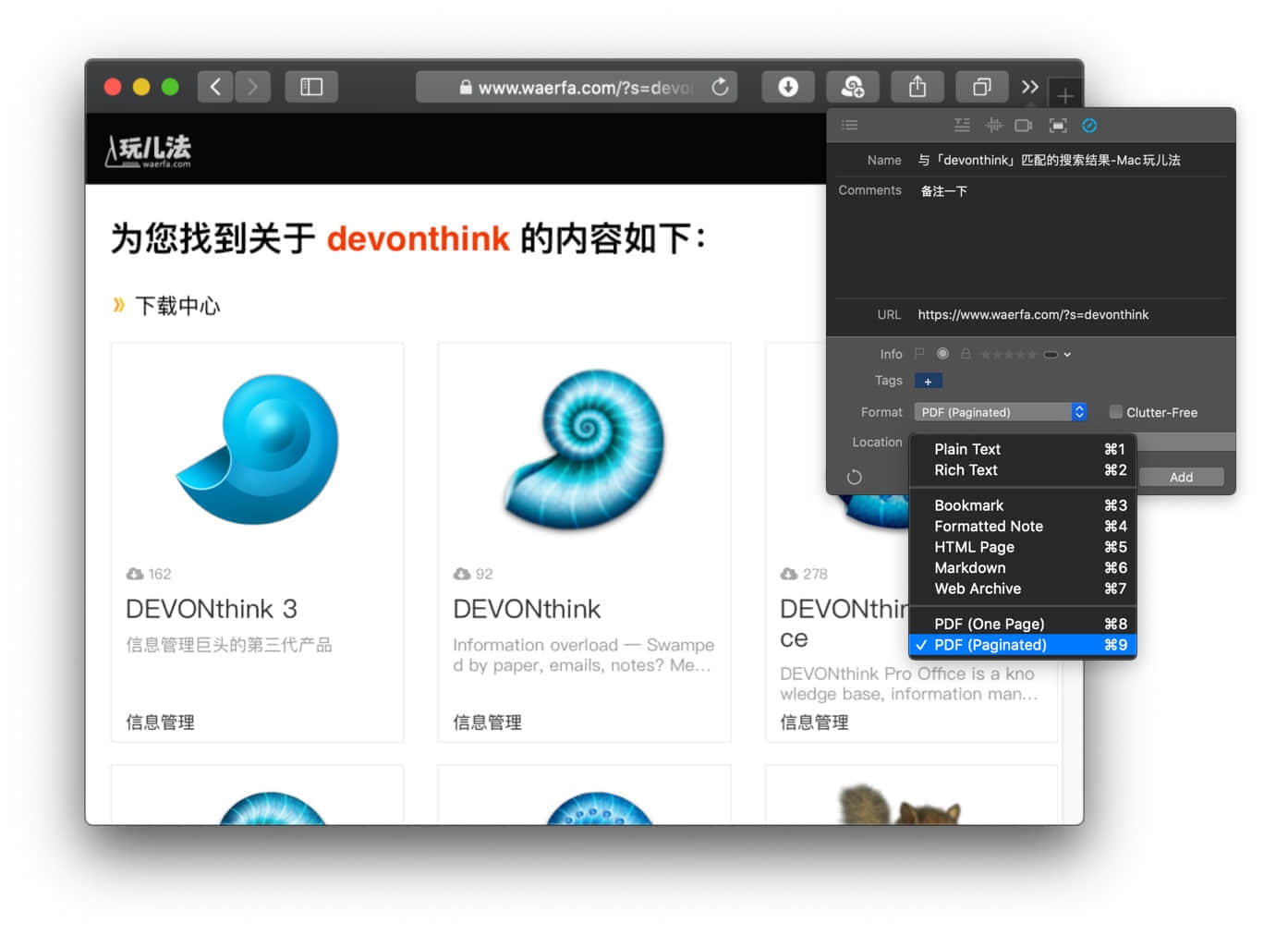Open the DEVONthink nautilus thumbnail
Image resolution: width=1288 pixels, height=935 pixels.
coord(584,451)
